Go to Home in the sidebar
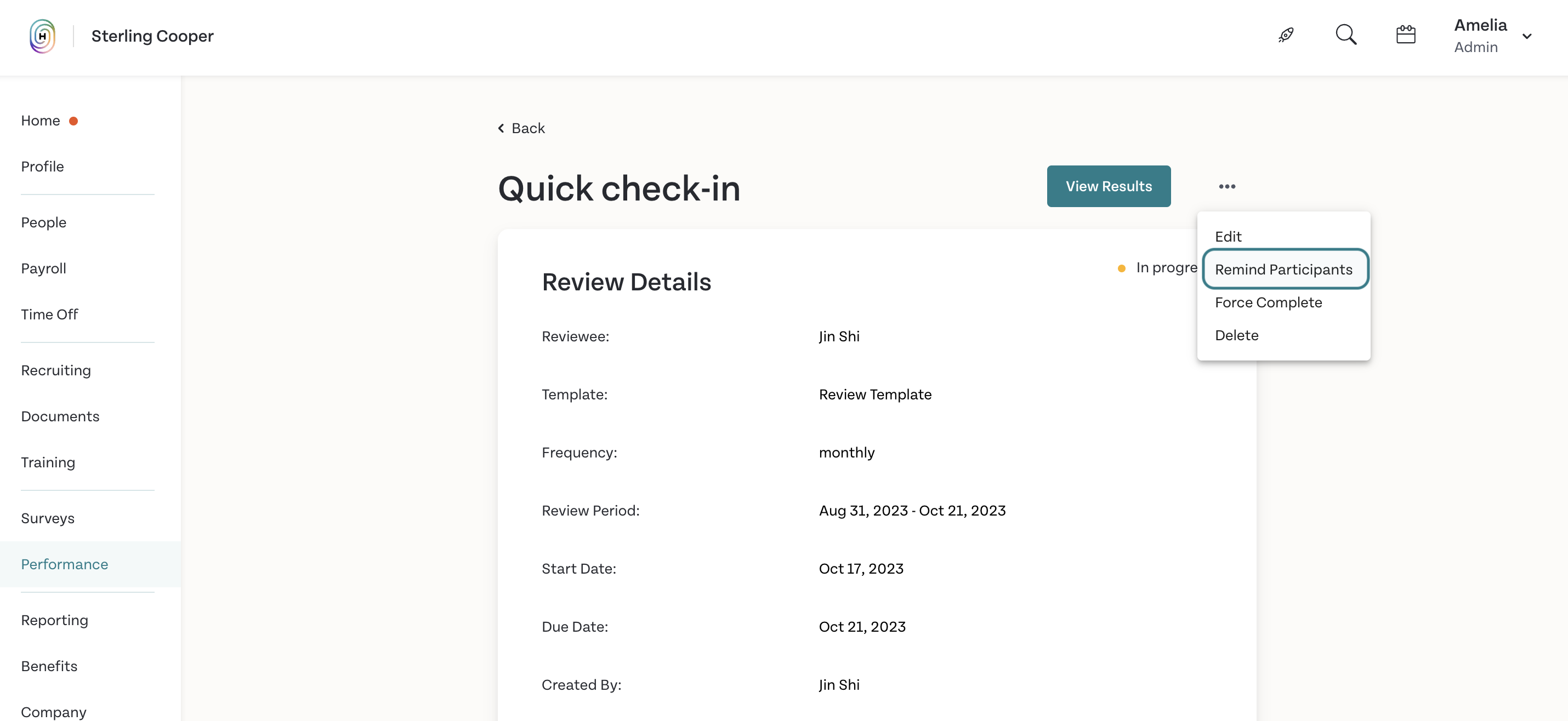1568x721 pixels. [x=40, y=121]
